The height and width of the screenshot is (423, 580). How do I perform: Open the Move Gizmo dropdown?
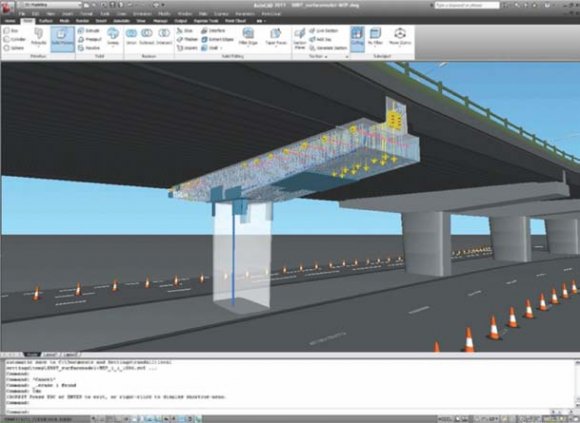(x=400, y=36)
